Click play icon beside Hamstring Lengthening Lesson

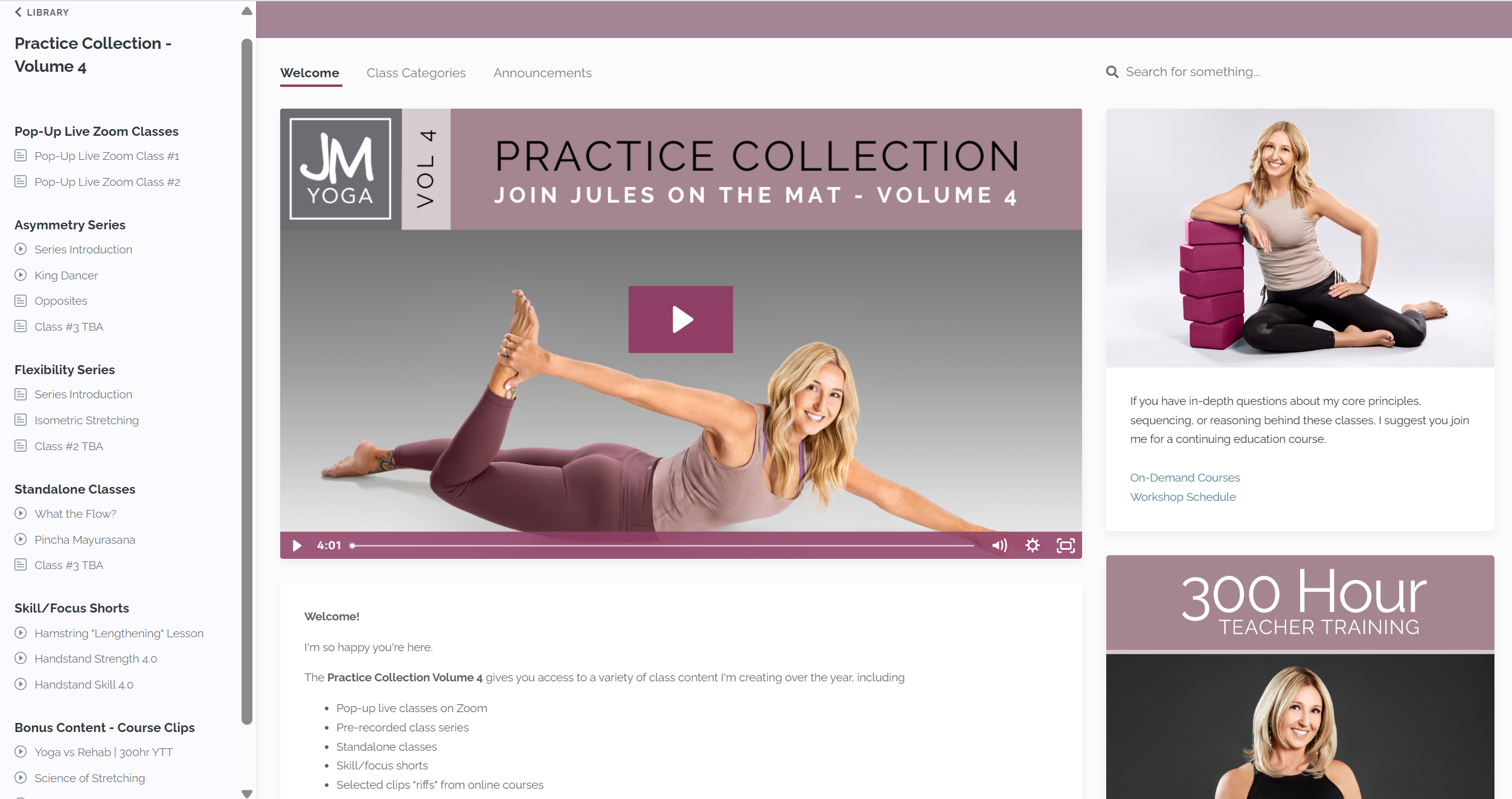click(x=21, y=632)
